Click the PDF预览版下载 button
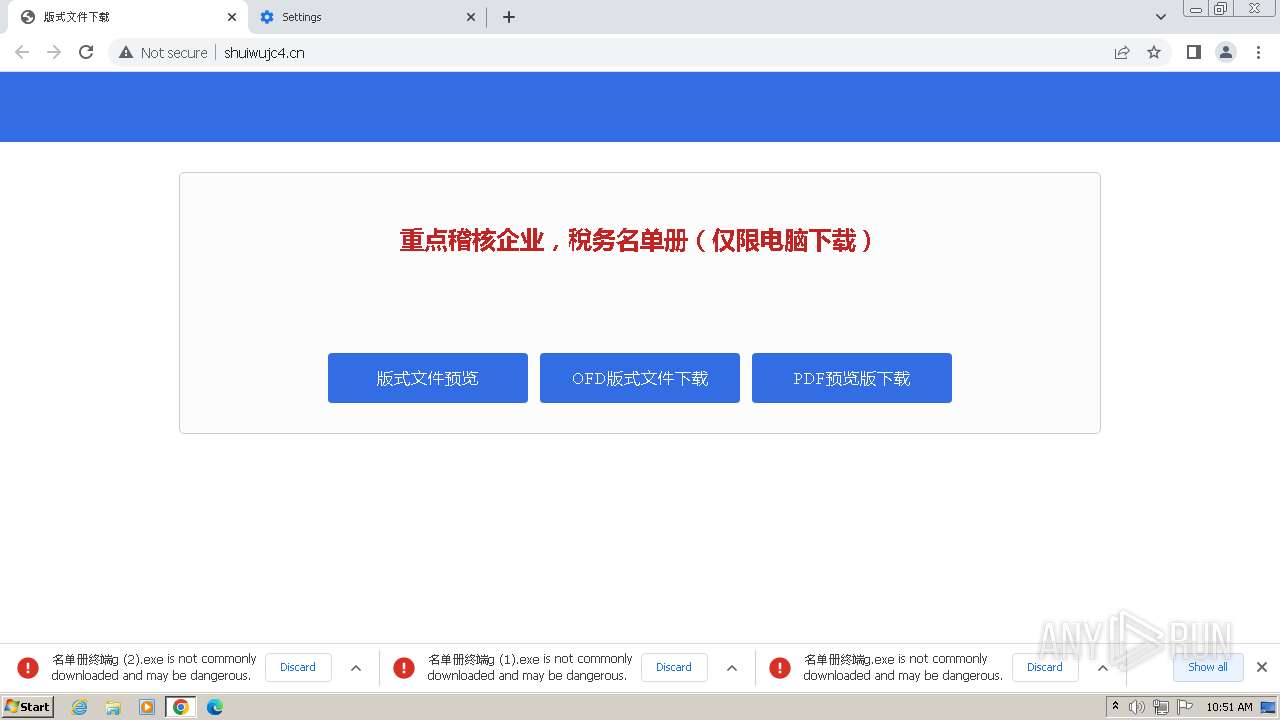This screenshot has height=720, width=1280. click(852, 378)
